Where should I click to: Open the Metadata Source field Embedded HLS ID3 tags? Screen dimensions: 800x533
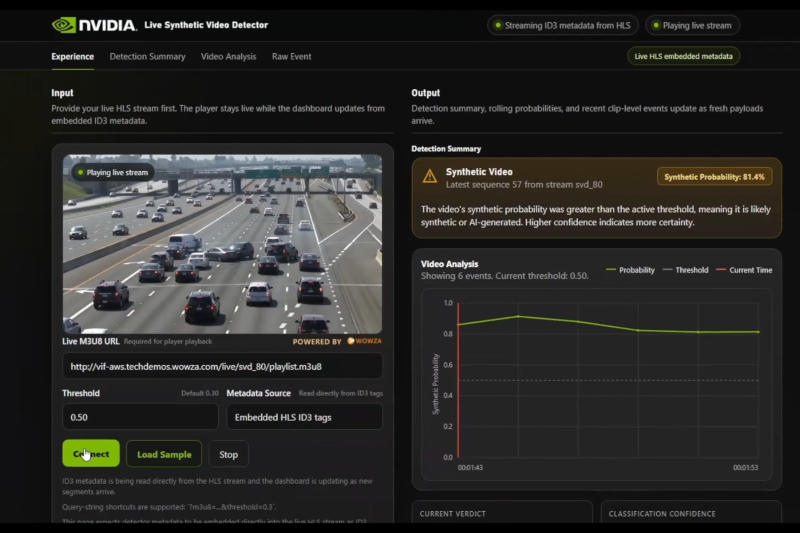[x=304, y=417]
